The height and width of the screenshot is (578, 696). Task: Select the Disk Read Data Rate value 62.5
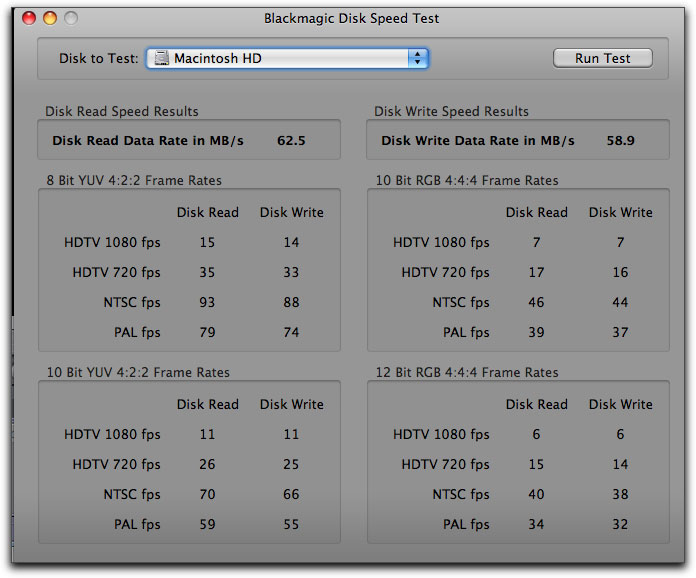pos(291,141)
